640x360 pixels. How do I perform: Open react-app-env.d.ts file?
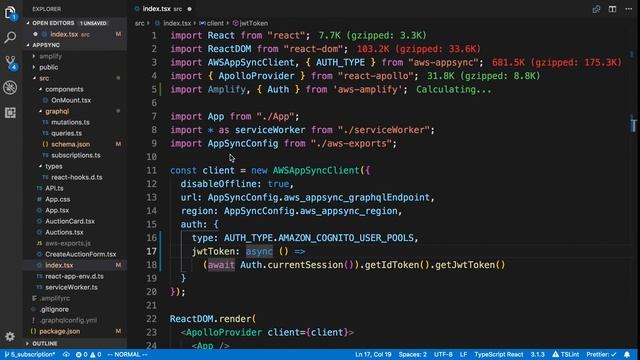[75, 276]
